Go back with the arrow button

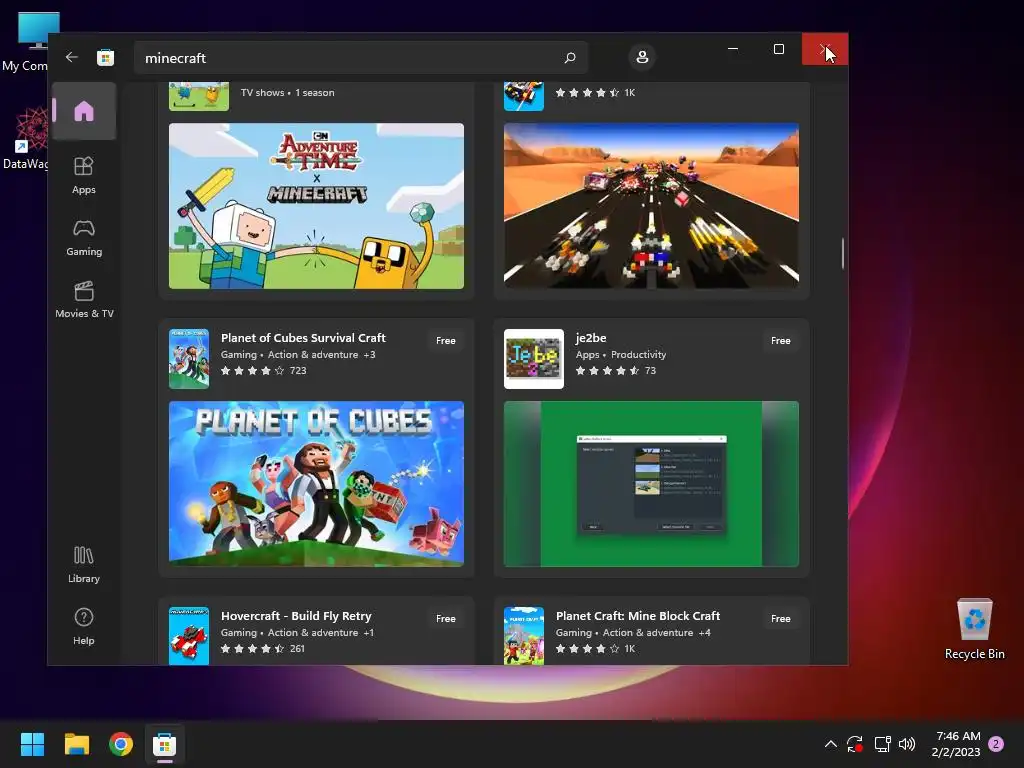click(72, 57)
